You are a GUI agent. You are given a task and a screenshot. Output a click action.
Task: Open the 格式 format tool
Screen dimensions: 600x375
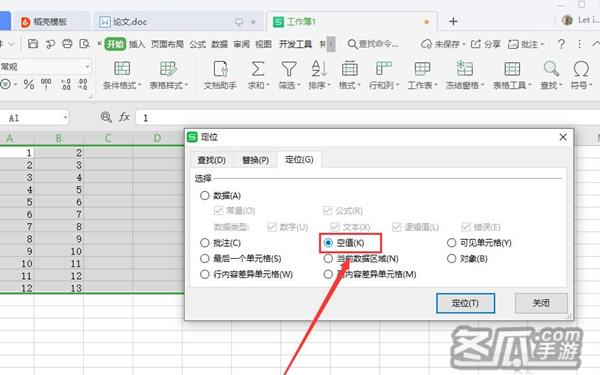click(x=349, y=75)
